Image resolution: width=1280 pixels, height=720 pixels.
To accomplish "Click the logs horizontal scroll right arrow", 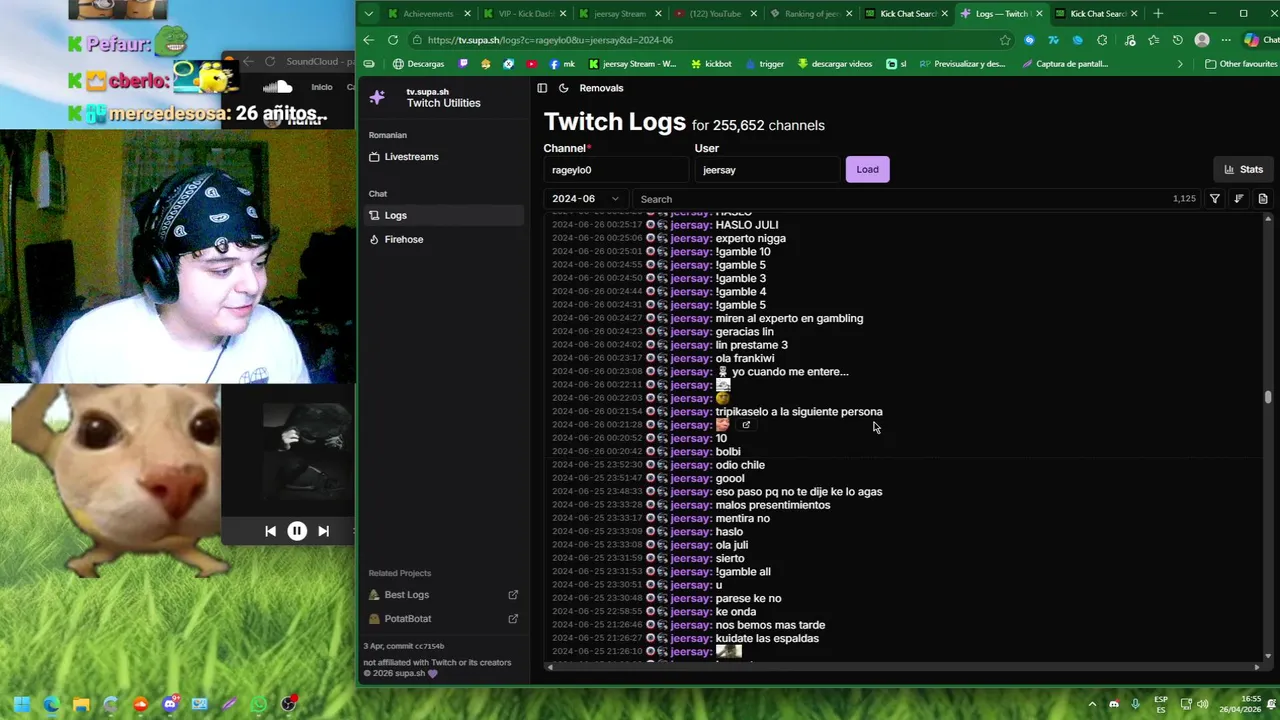I will (1258, 667).
